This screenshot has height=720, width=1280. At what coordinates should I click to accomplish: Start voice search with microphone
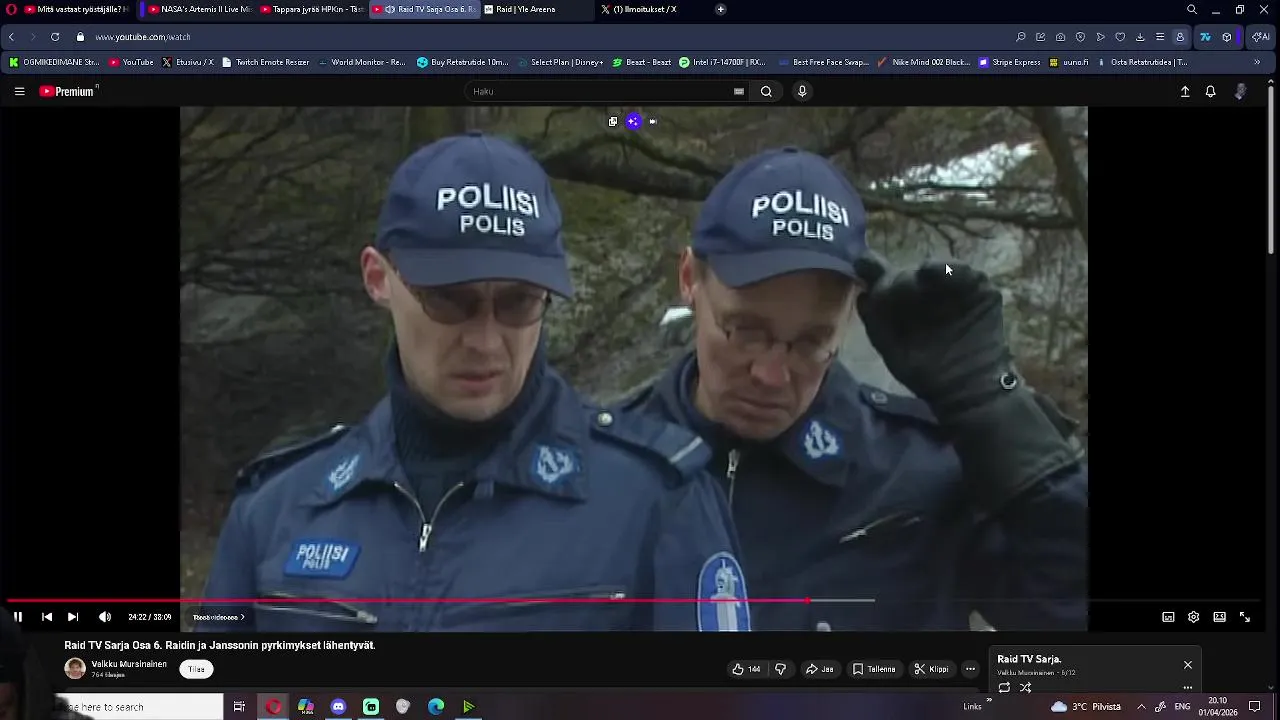[x=801, y=91]
